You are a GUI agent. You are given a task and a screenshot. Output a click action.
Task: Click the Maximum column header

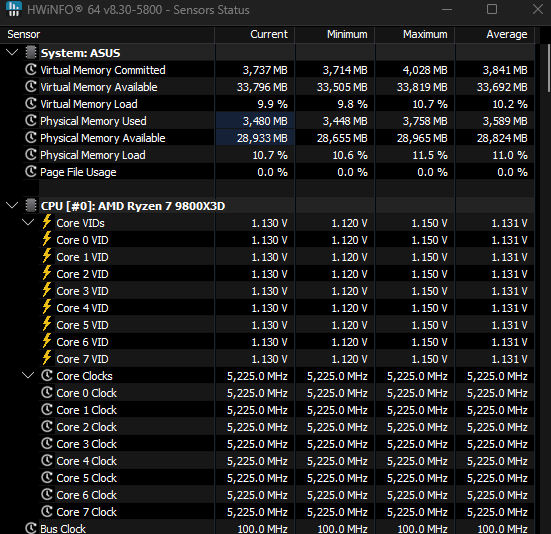[415, 34]
